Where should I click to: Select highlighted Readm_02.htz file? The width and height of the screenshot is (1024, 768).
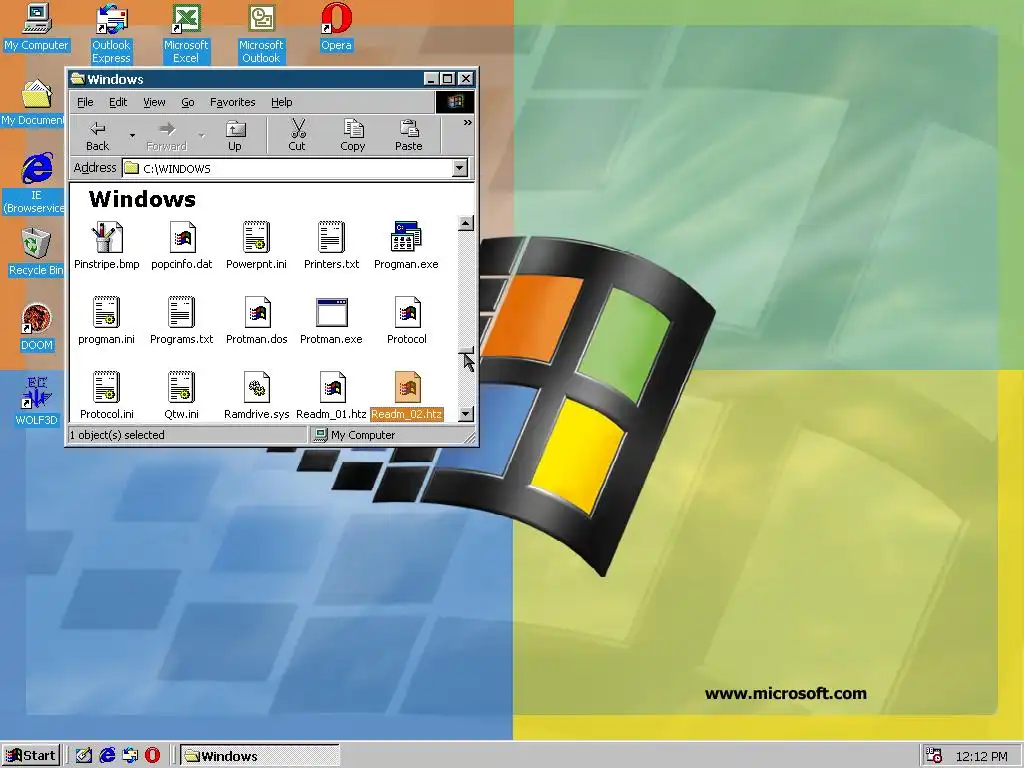click(x=406, y=396)
